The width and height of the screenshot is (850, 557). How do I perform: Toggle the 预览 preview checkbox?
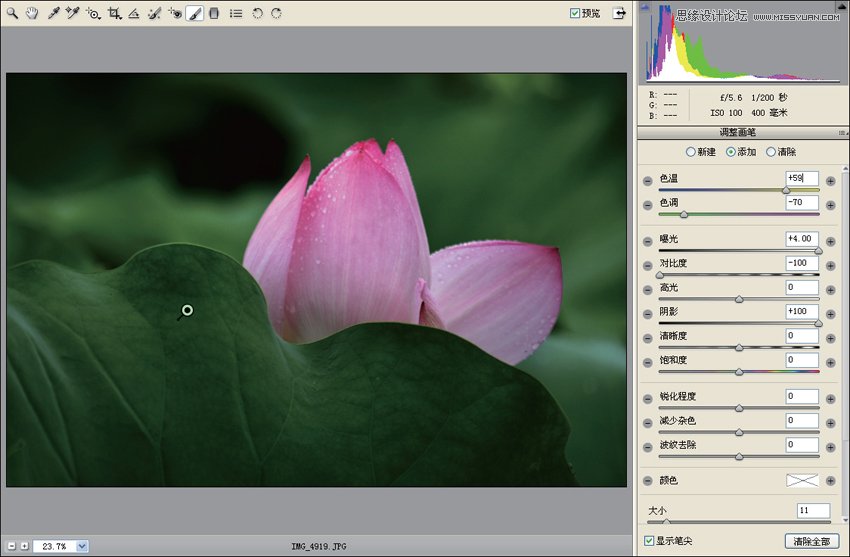(575, 13)
